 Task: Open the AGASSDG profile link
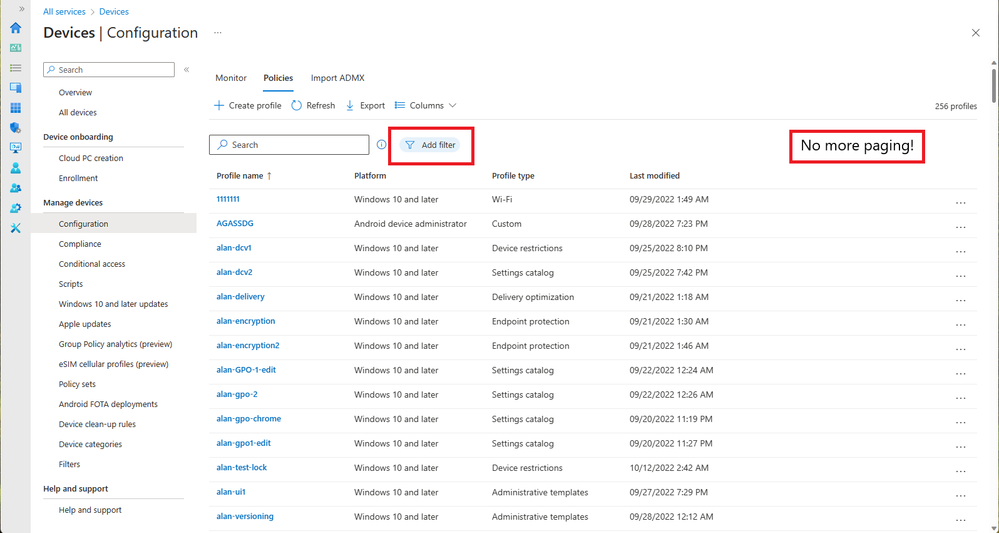pos(235,224)
